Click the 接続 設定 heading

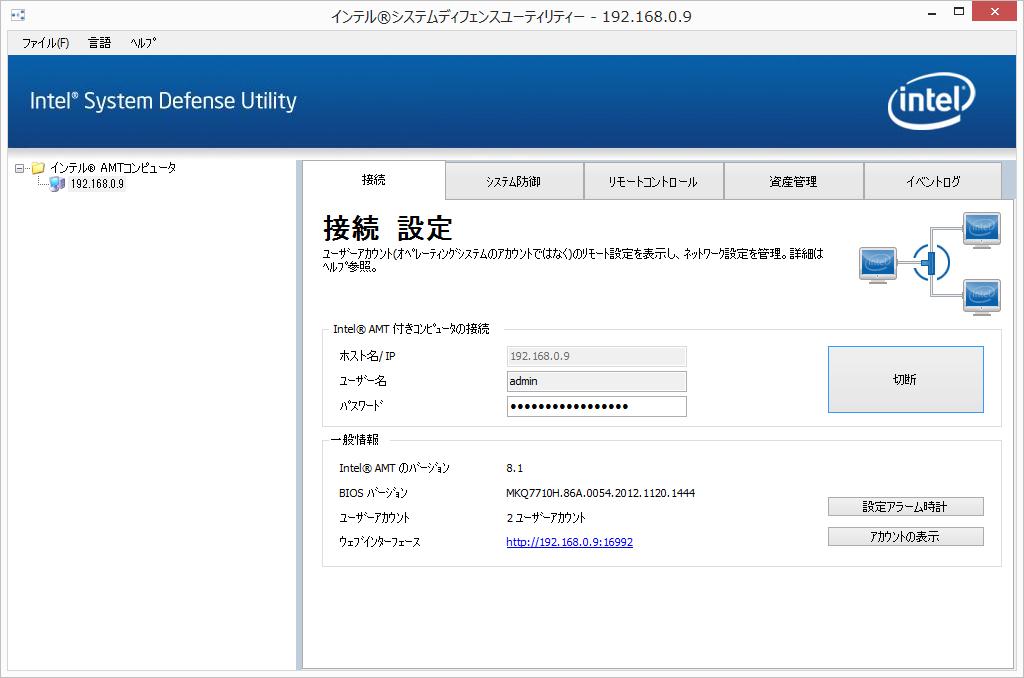[x=387, y=229]
